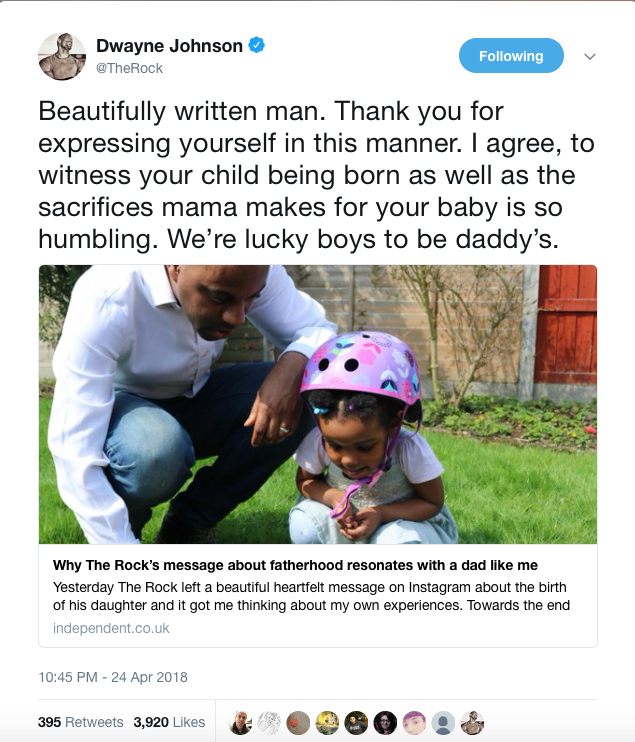Open the 395 Retweets list
Screen dimensions: 635x742
click(x=80, y=722)
